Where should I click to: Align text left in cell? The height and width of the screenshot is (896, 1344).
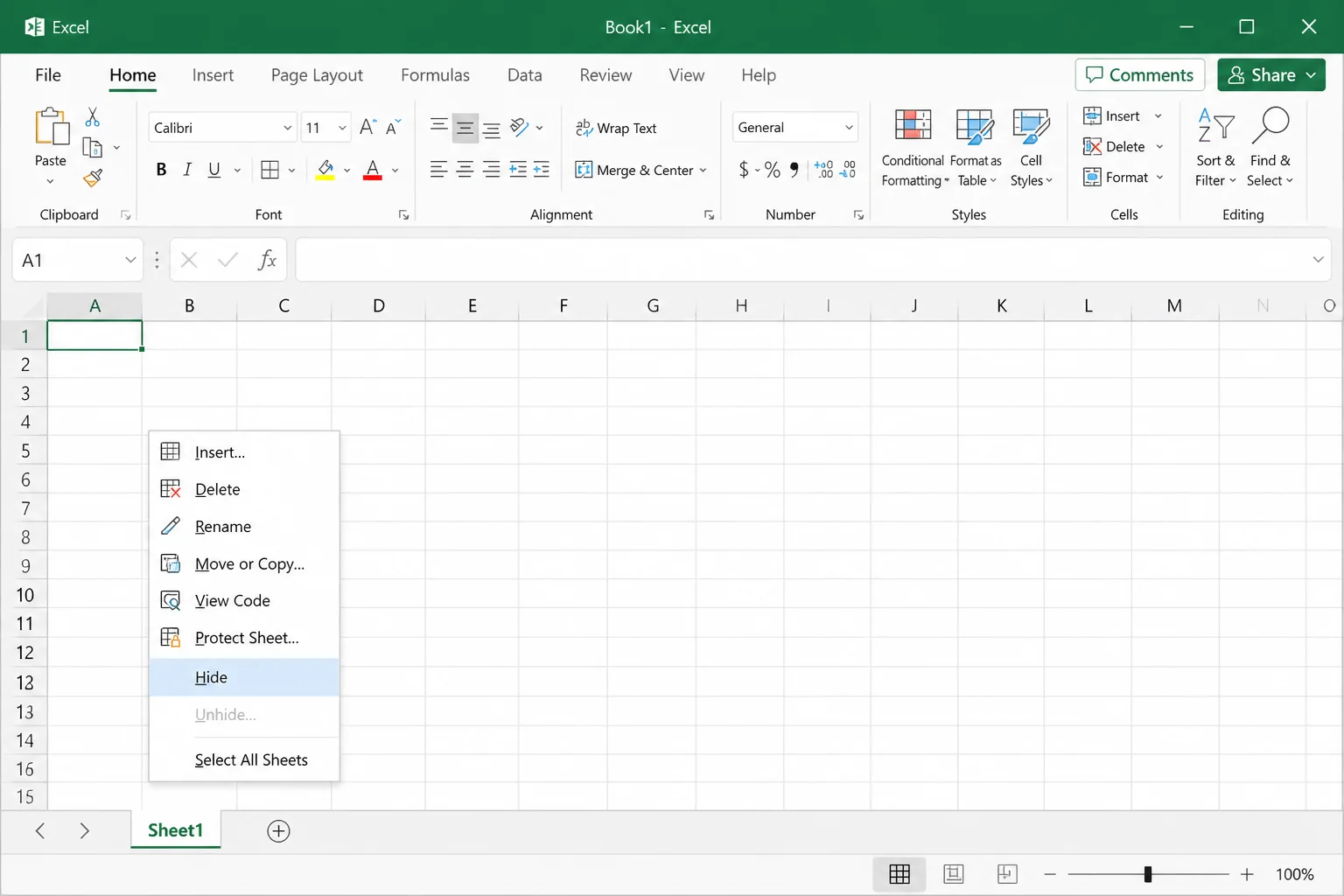click(439, 170)
